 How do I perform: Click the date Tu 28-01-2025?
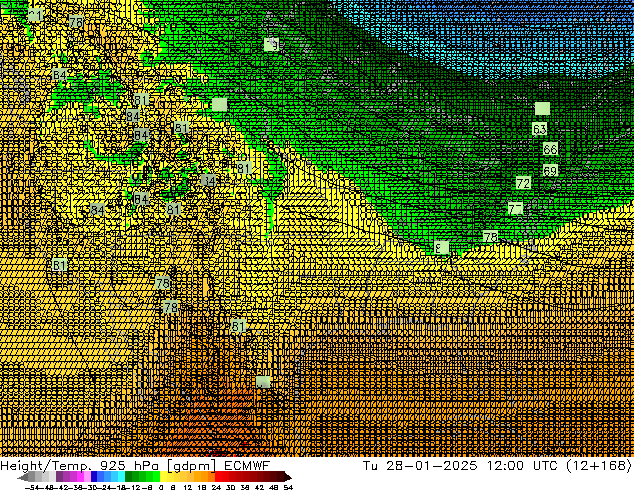(x=420, y=465)
